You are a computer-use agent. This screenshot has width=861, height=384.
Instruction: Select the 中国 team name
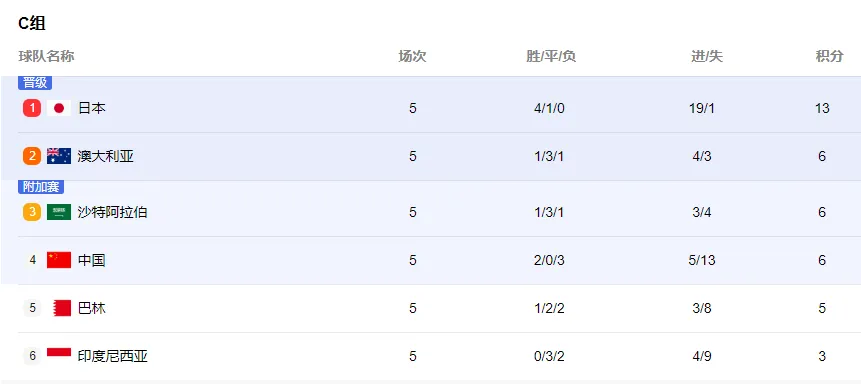coord(92,260)
